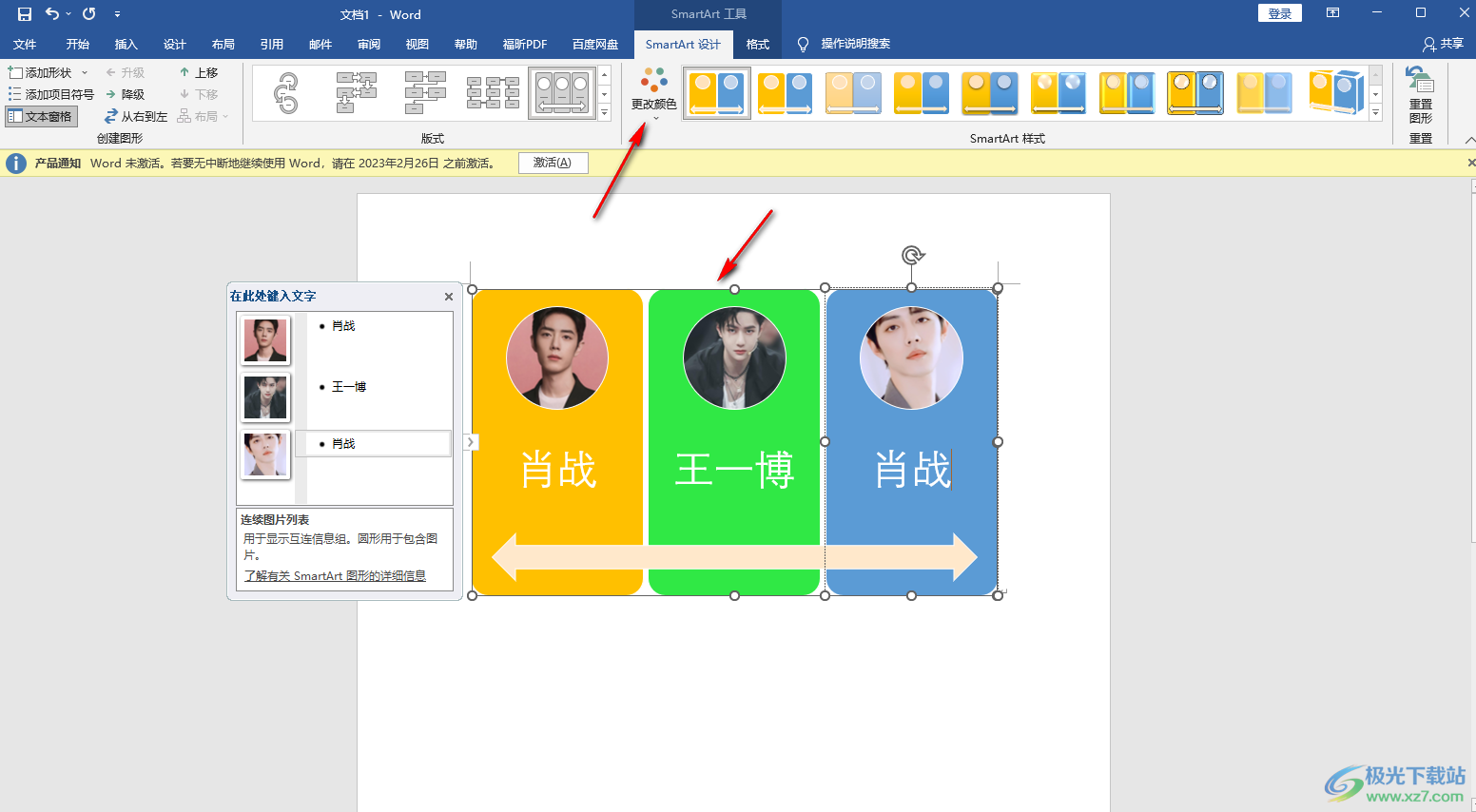
Task: Open the 福昕PDF tab
Action: (x=525, y=44)
